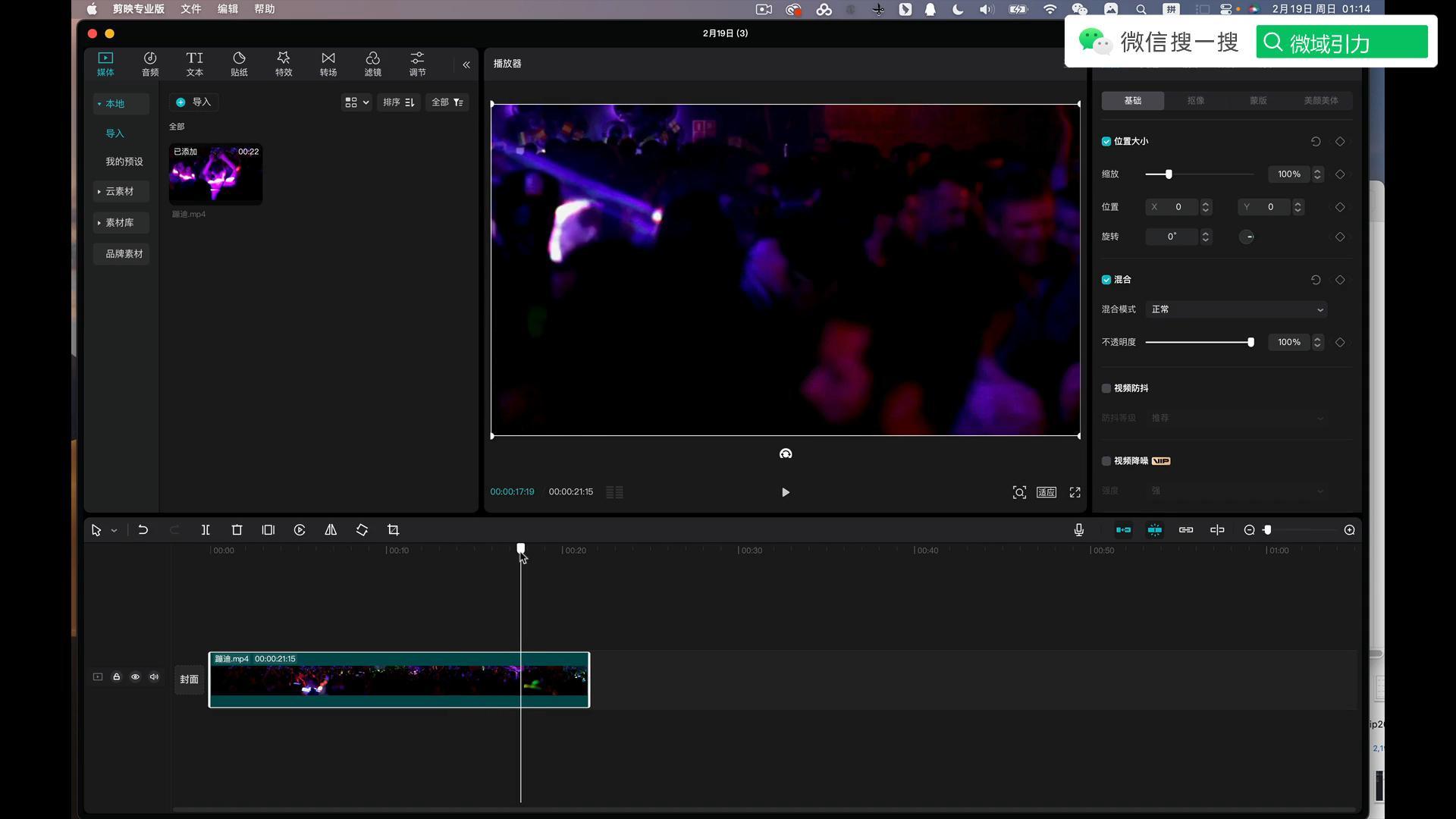This screenshot has width=1456, height=819.
Task: Open the 贴纸 stickers tab
Action: pos(239,64)
